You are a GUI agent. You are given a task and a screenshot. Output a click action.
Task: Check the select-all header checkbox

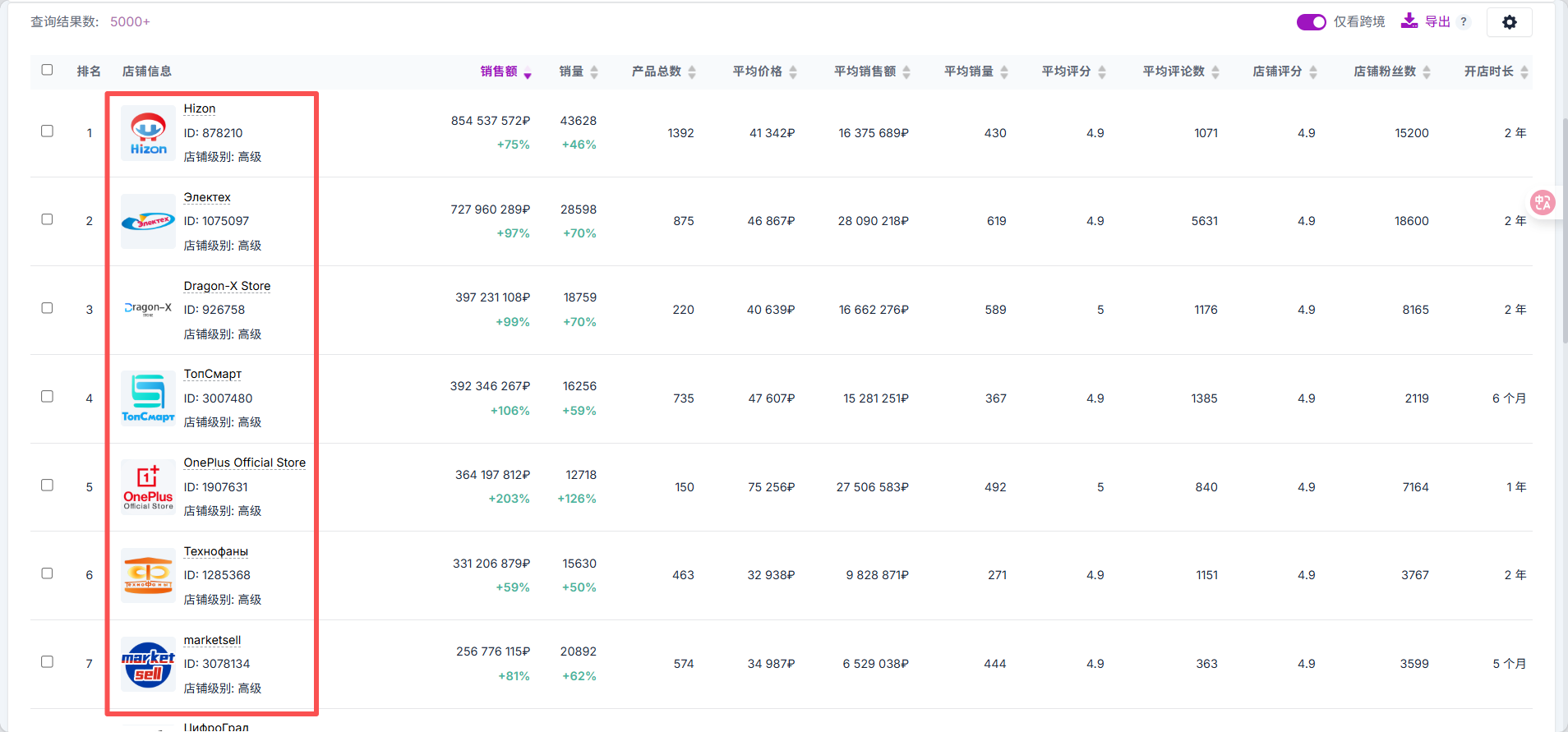pyautogui.click(x=47, y=70)
